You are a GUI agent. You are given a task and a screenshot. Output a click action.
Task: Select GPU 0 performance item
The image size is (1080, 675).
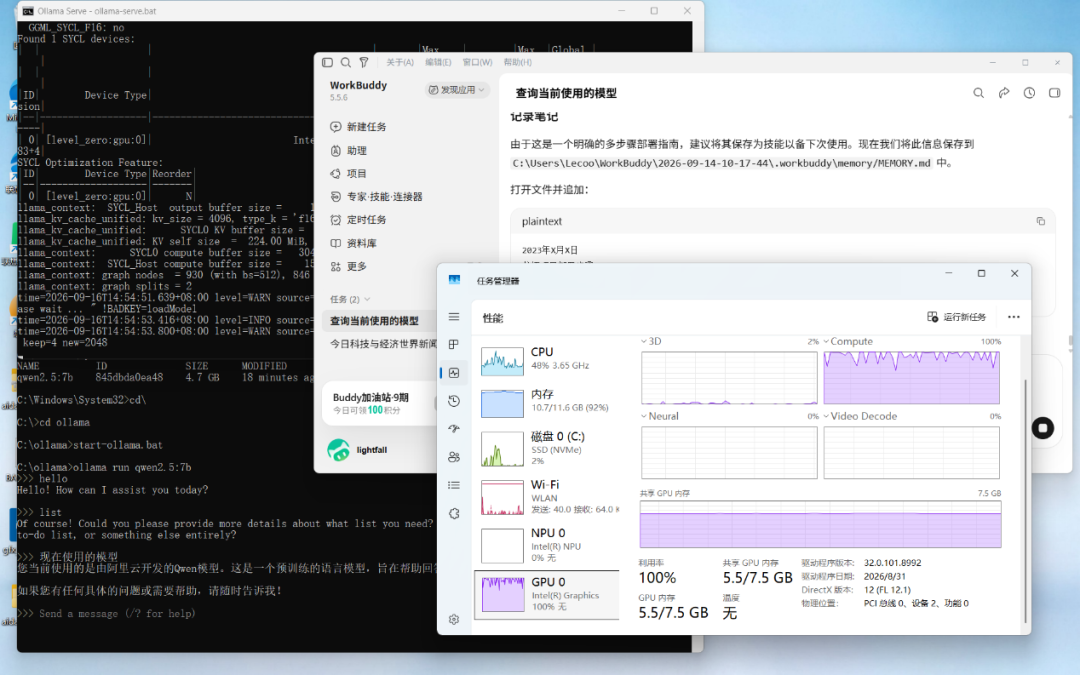click(548, 594)
